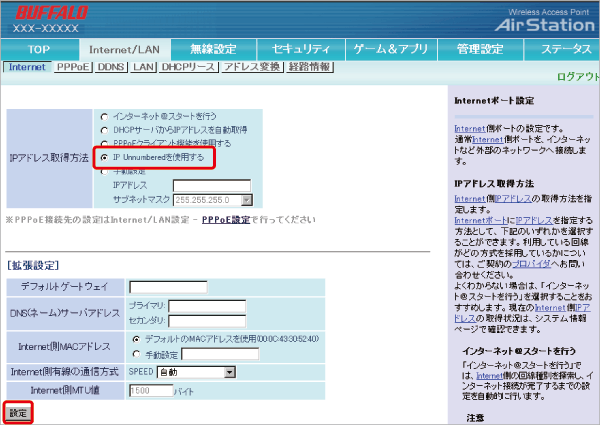Image resolution: width=600 pixels, height=425 pixels.
Task: Click the ログアウト link
Action: click(577, 77)
